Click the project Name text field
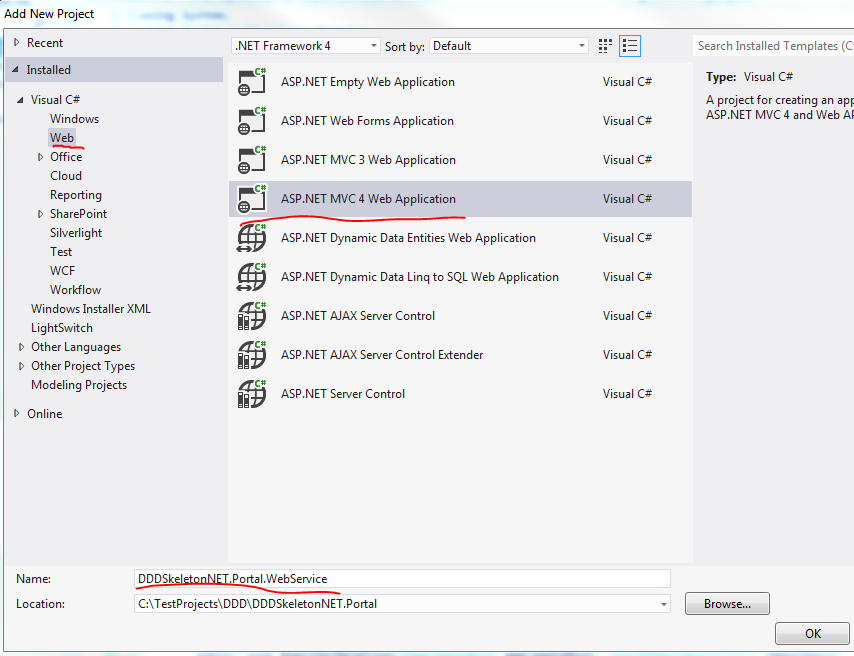 pyautogui.click(x=402, y=579)
